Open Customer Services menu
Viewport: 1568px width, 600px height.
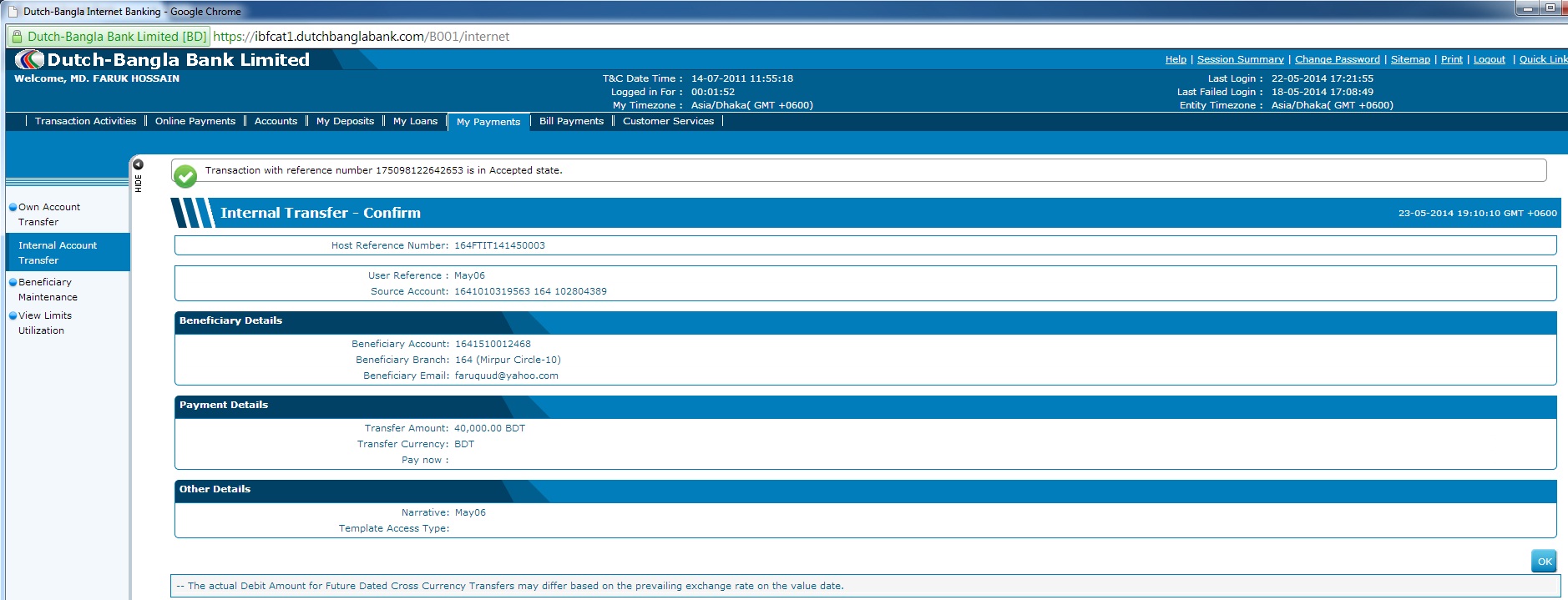[668, 121]
